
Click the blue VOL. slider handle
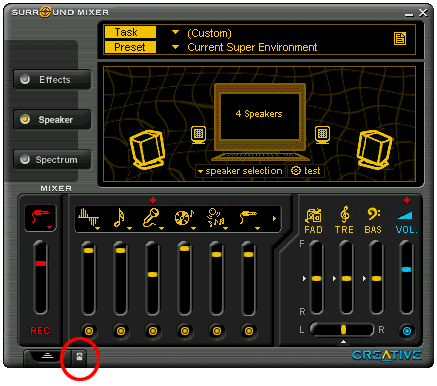[x=406, y=269]
